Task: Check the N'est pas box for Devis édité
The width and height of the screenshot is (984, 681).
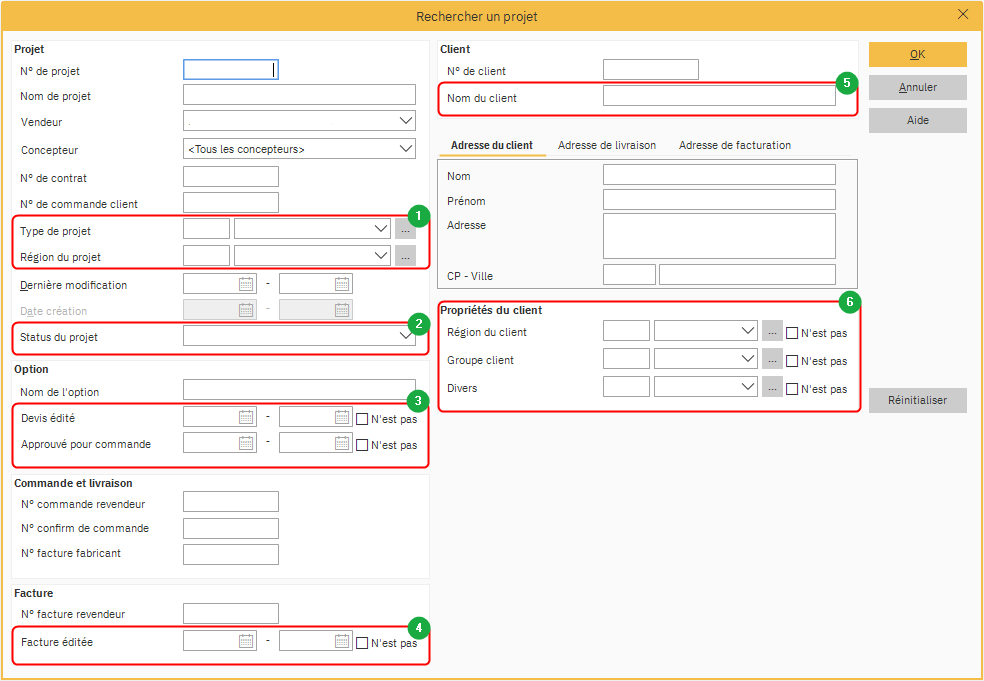Action: tap(362, 419)
